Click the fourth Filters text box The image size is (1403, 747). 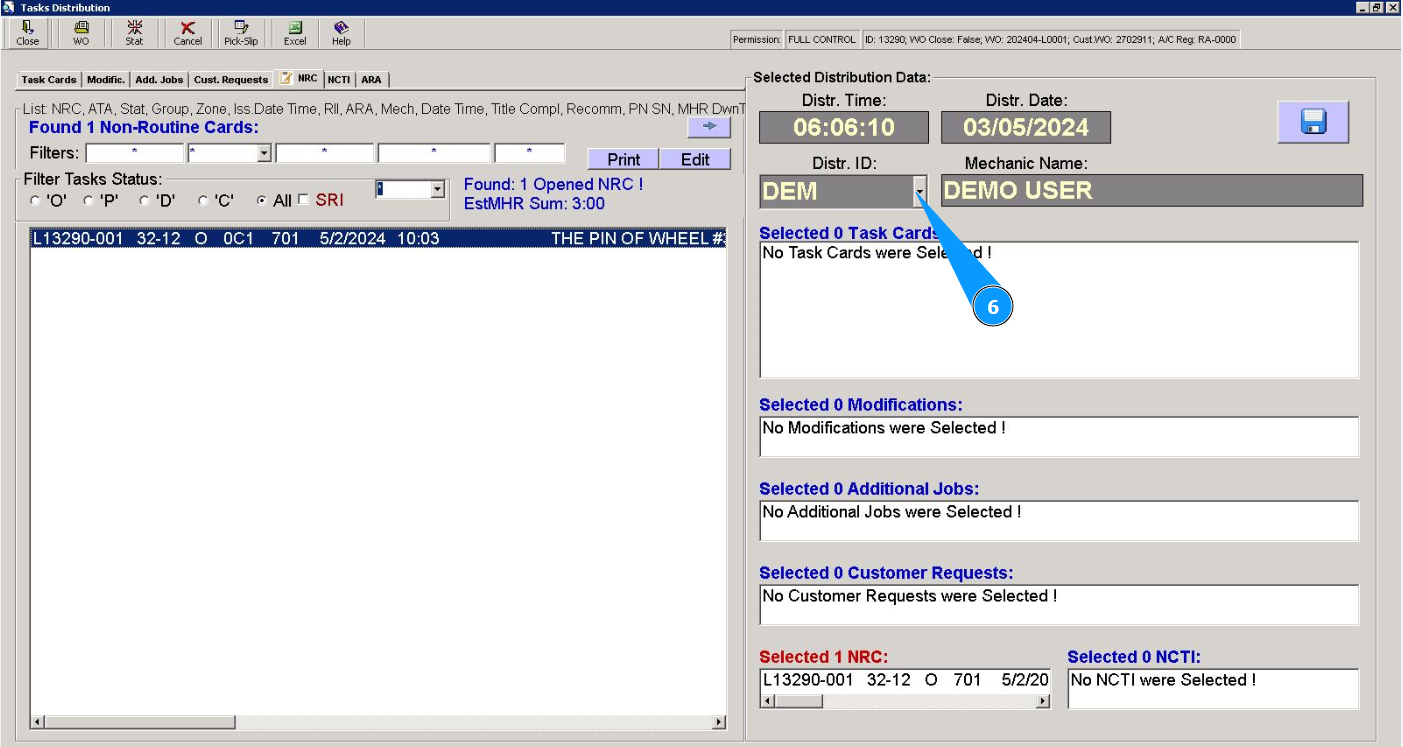click(x=434, y=153)
